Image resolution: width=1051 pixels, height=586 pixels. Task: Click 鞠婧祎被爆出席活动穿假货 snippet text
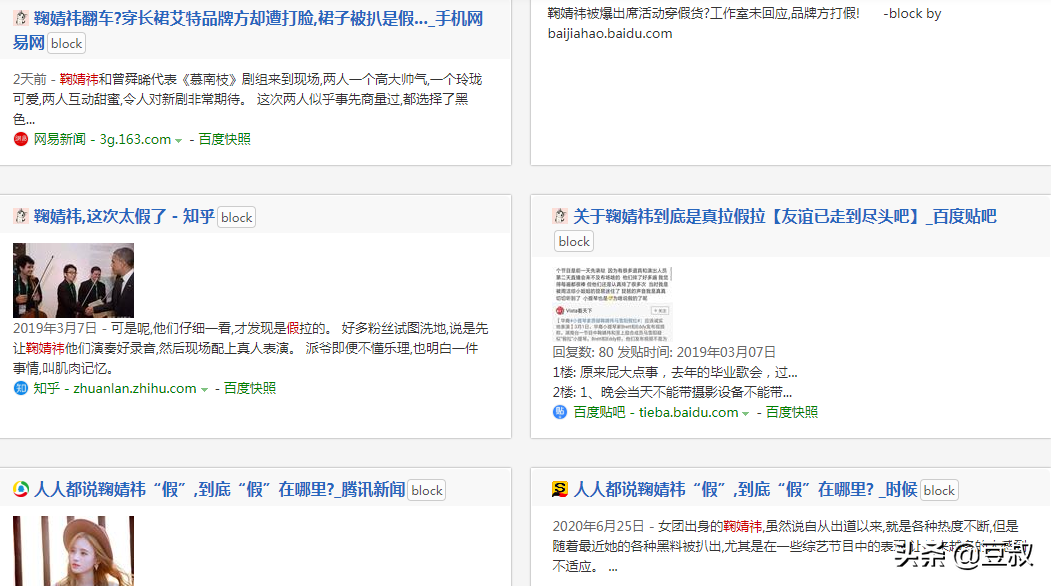tap(704, 13)
